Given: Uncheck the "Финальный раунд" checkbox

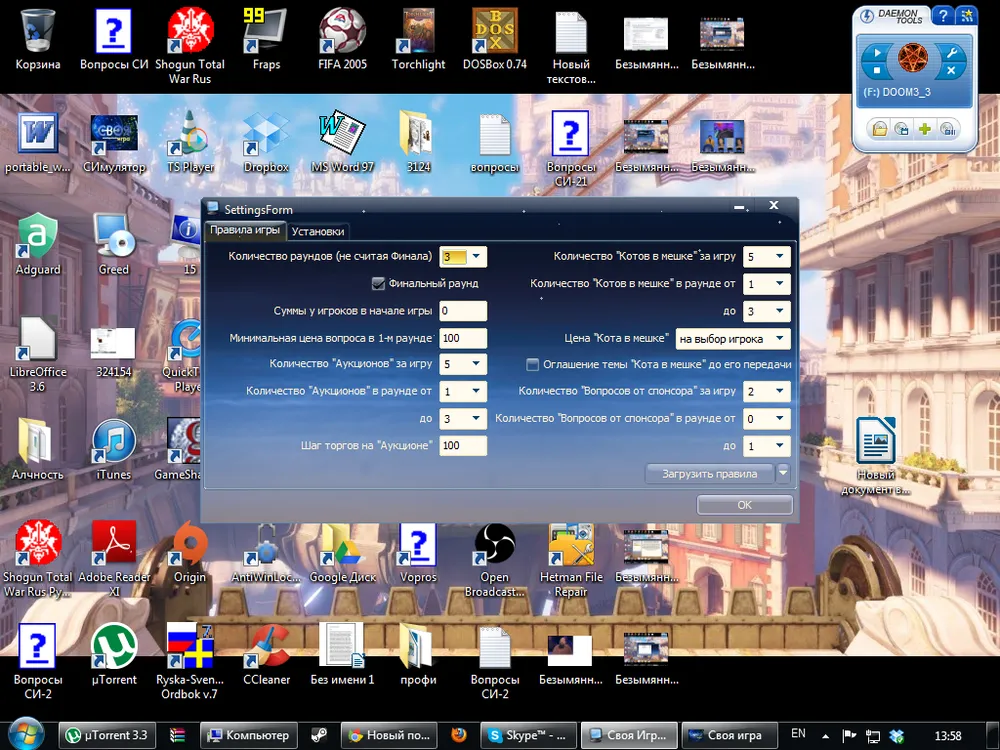Looking at the screenshot, I should click(378, 283).
